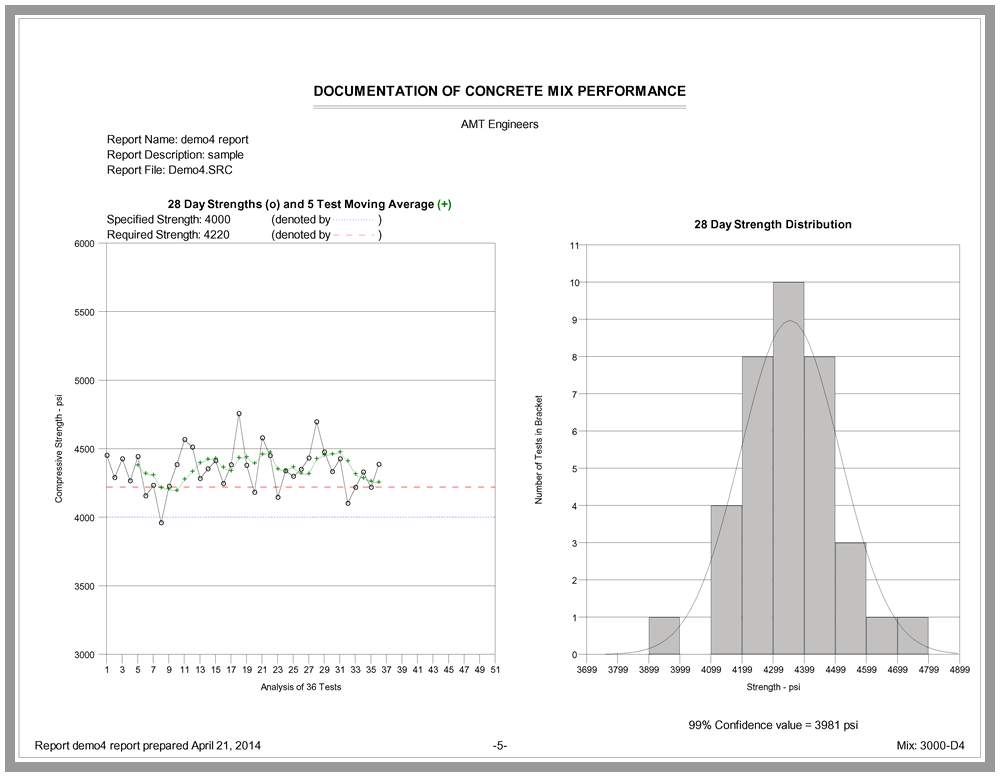Screen dimensions: 1000x777
Task: Select the report prepared April 21, 2014 footer
Action: click(148, 746)
